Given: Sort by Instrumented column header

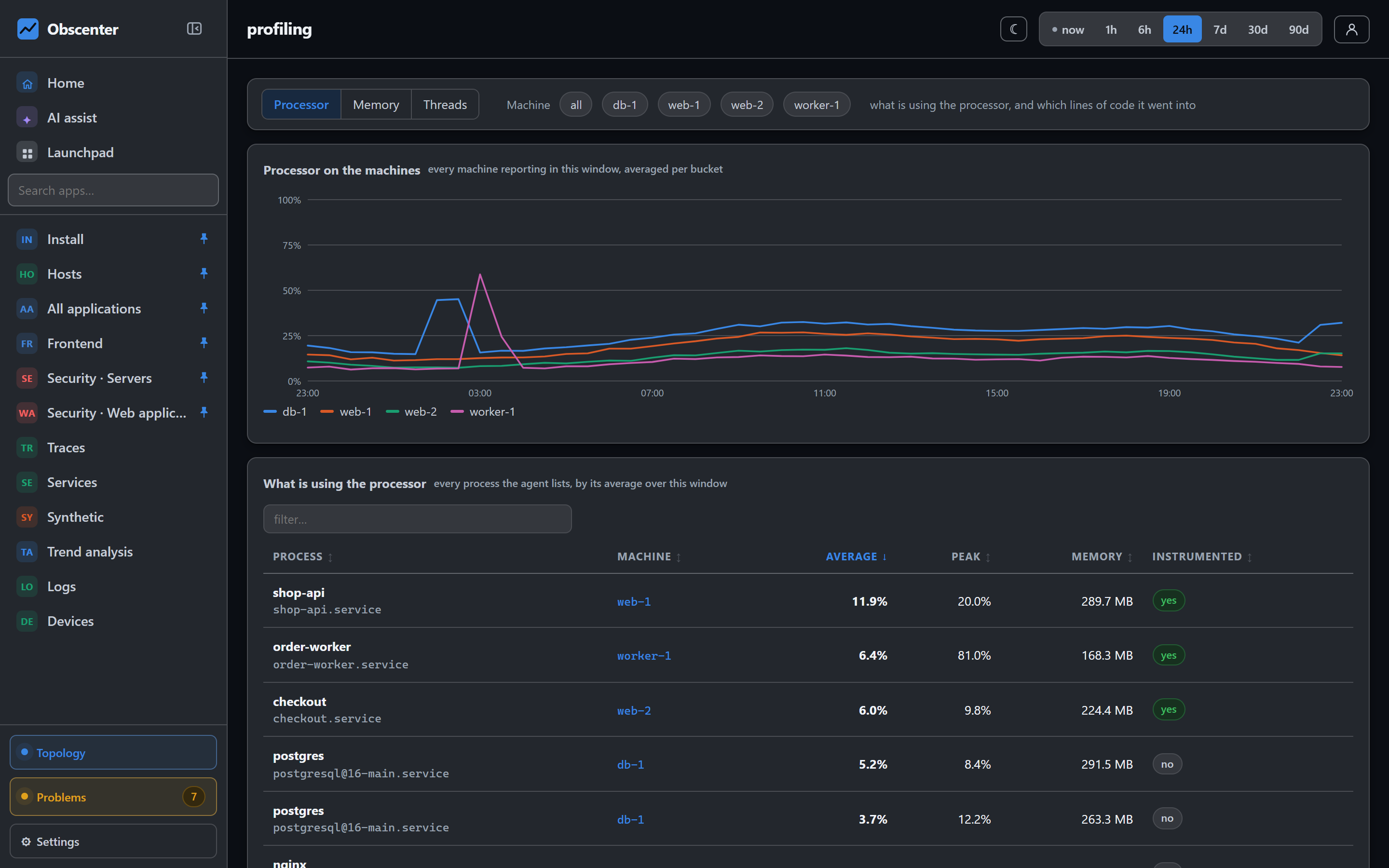Looking at the screenshot, I should 1202,557.
